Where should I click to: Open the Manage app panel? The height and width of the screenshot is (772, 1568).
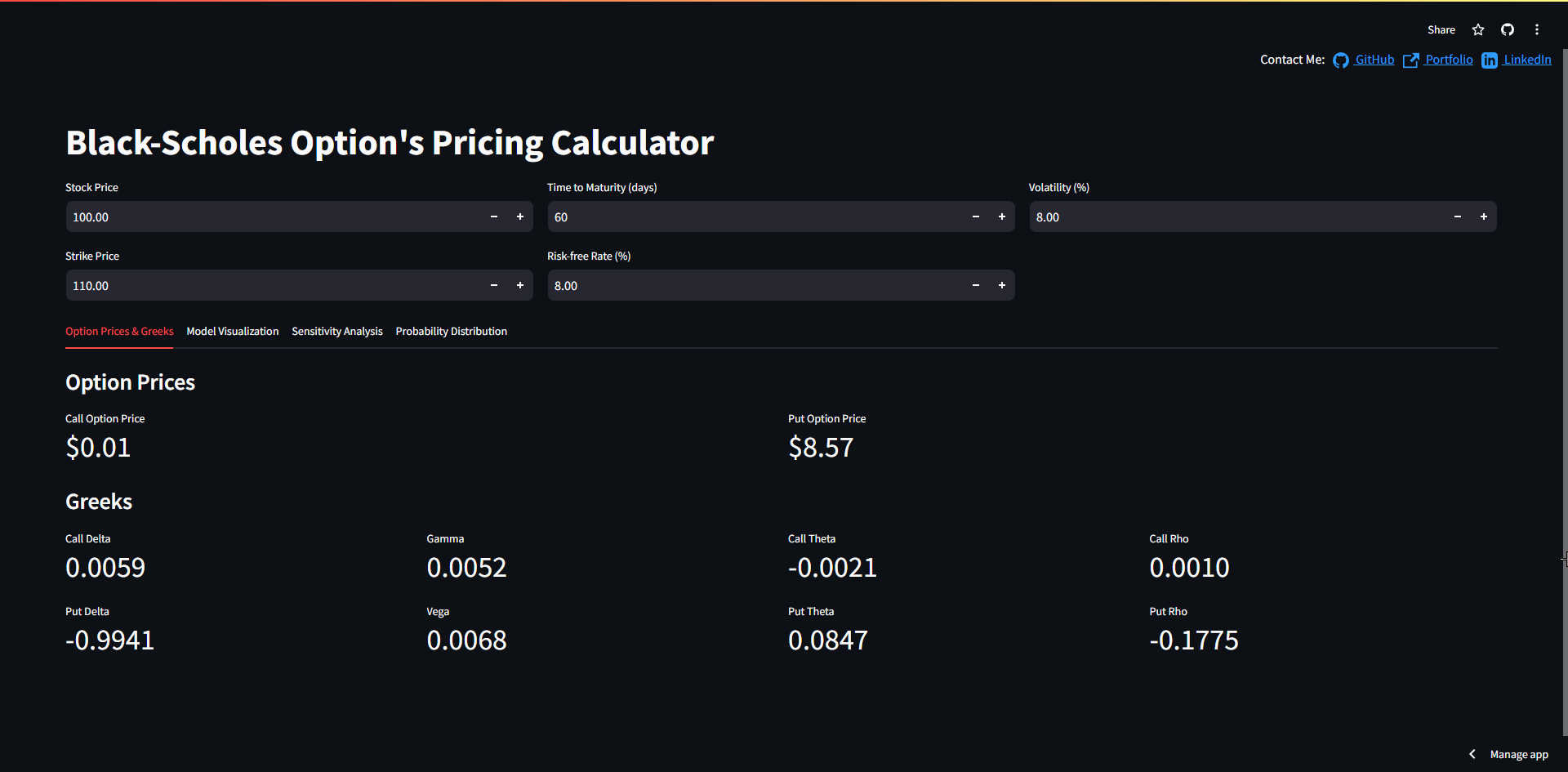(x=1519, y=753)
